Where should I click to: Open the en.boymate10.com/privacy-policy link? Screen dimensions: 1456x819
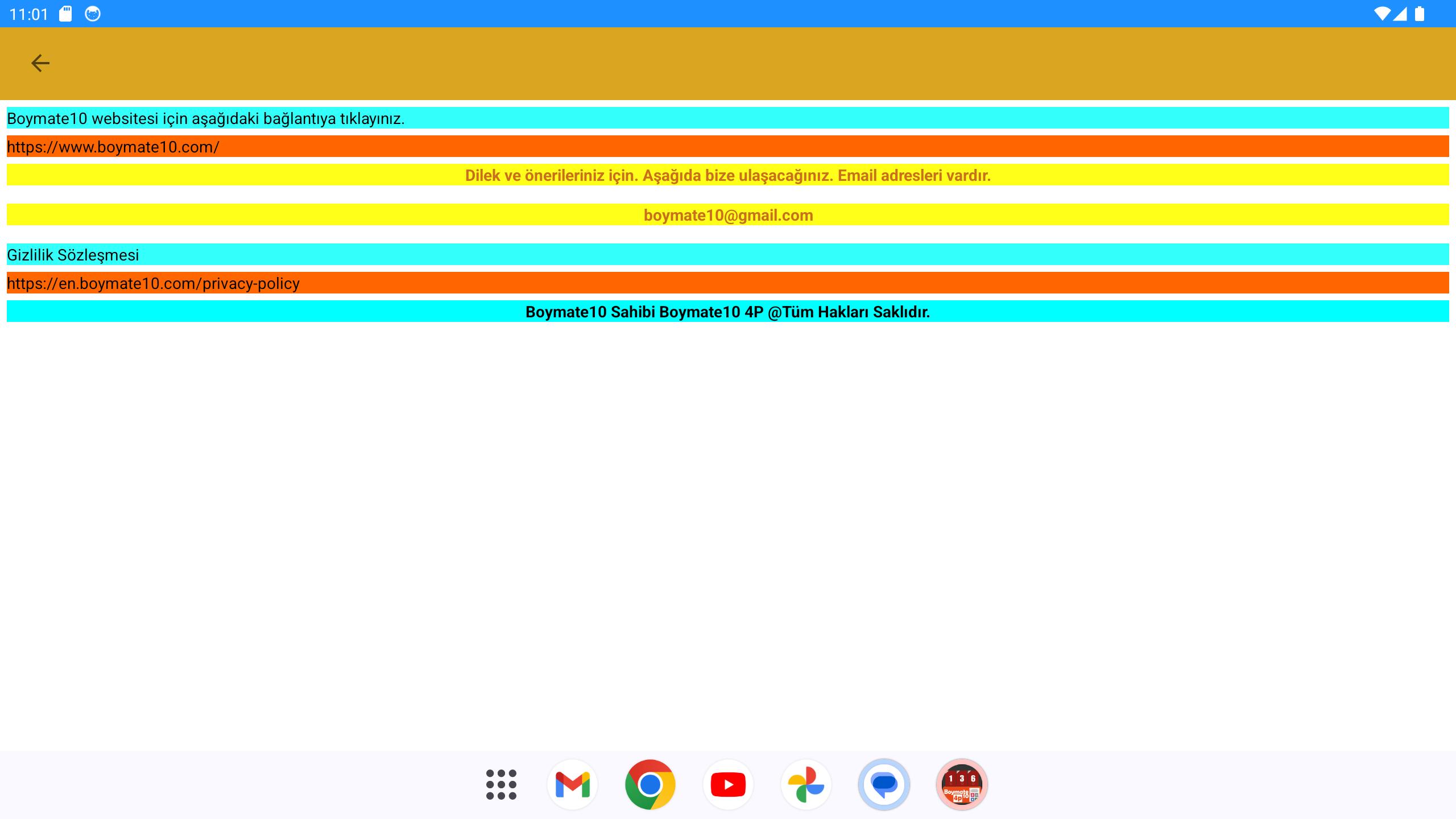click(x=728, y=283)
